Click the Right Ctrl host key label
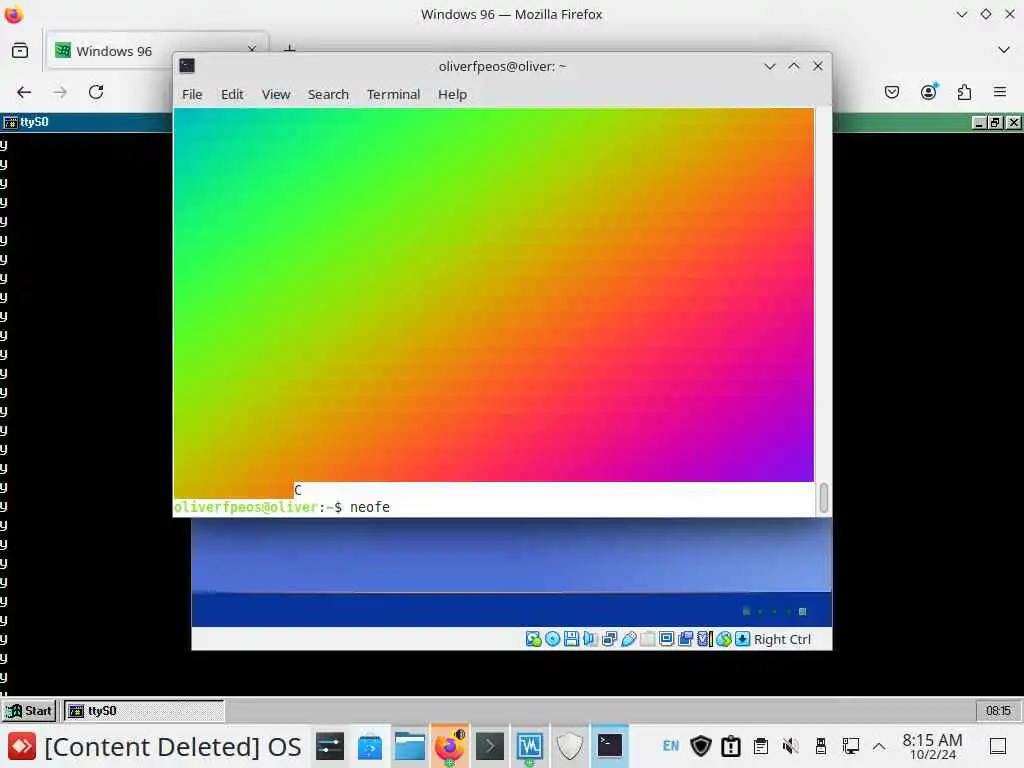Screen dimensions: 1024x768 tap(782, 639)
